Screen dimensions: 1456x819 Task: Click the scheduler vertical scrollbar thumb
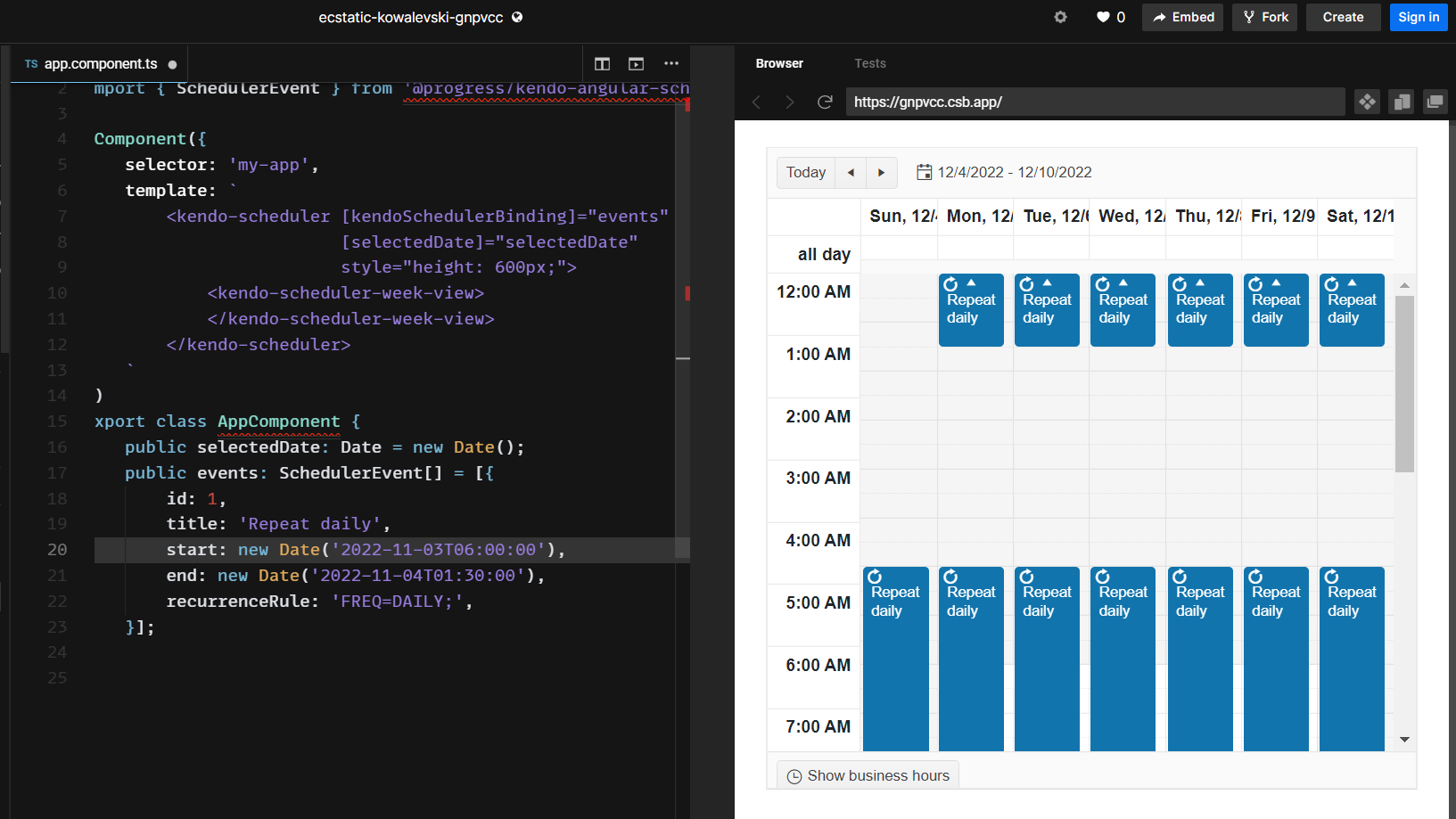1404,383
